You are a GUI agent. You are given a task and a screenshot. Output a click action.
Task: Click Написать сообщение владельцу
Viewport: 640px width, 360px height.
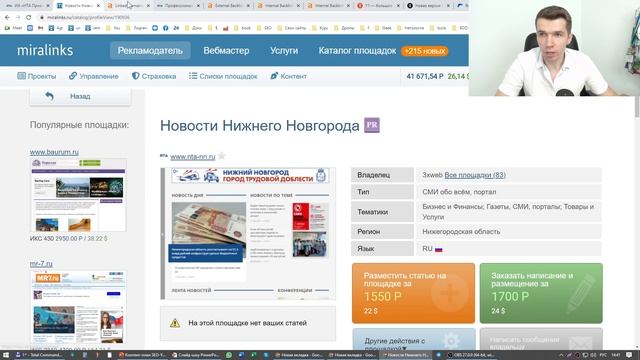(541, 339)
